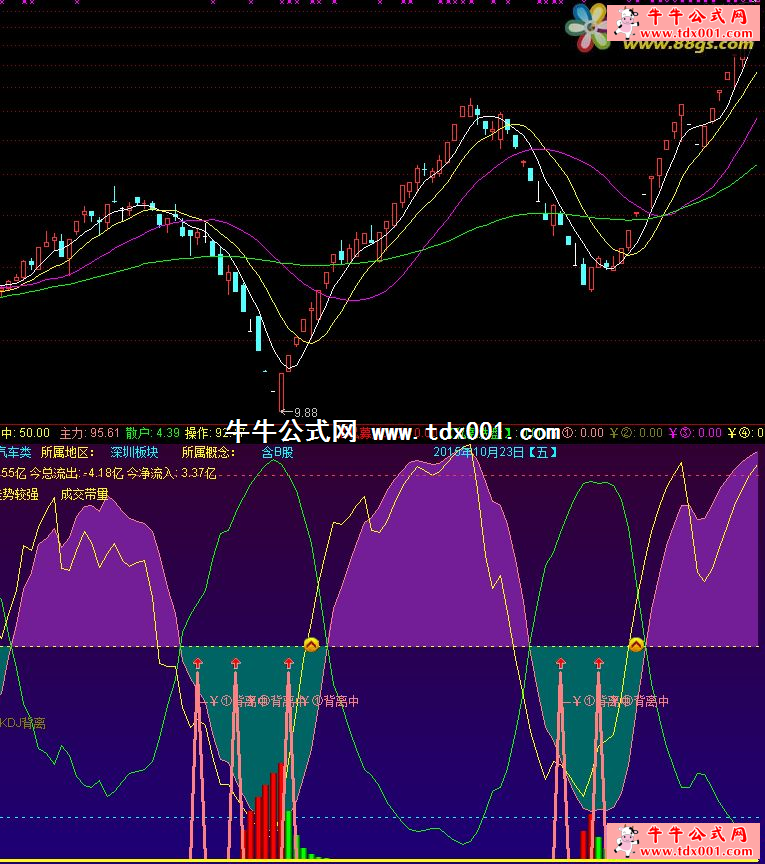
Task: Click the first yellow chevron circle marker
Action: pyautogui.click(x=311, y=645)
